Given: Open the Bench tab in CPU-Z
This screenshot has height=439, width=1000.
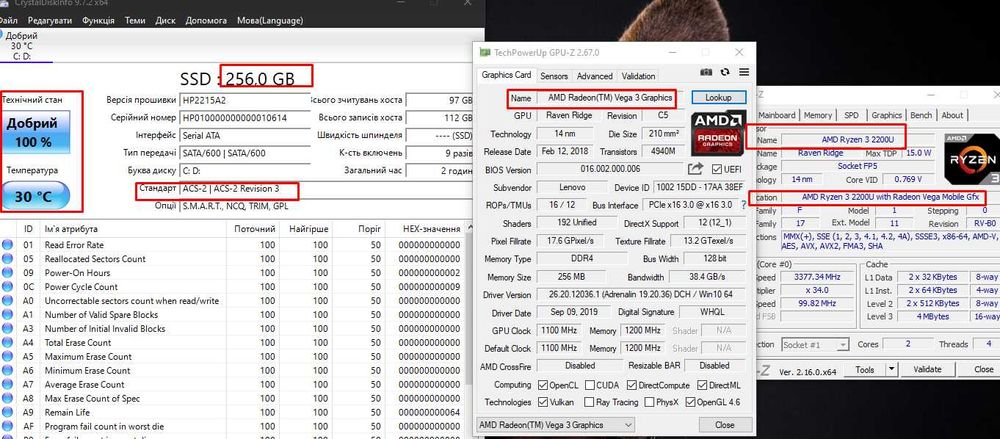Looking at the screenshot, I should (921, 115).
